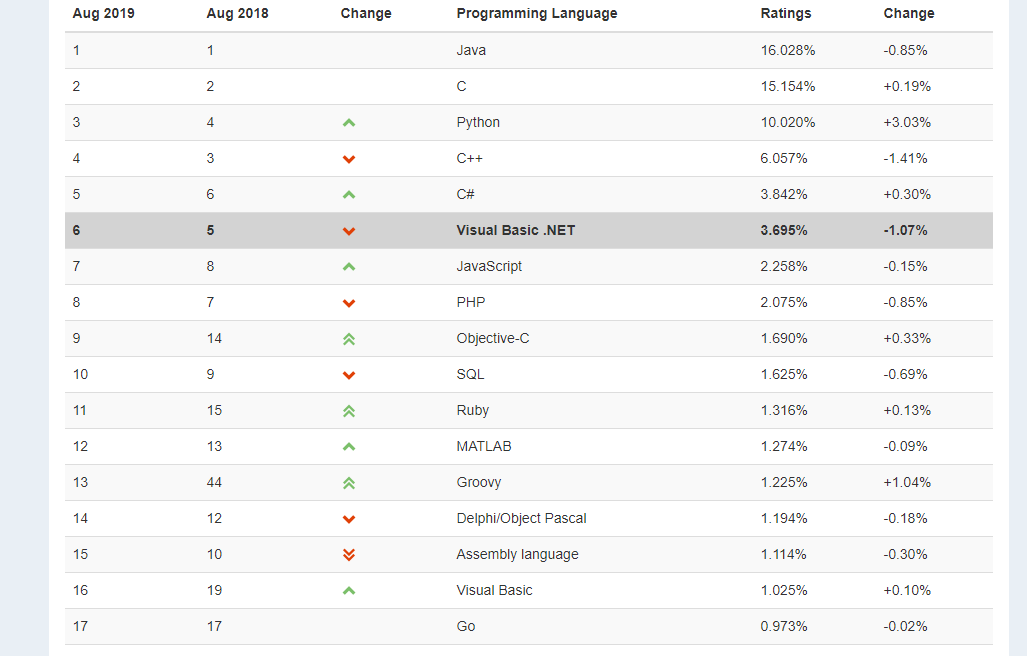Click the red down arrow beside C++

pos(349,159)
